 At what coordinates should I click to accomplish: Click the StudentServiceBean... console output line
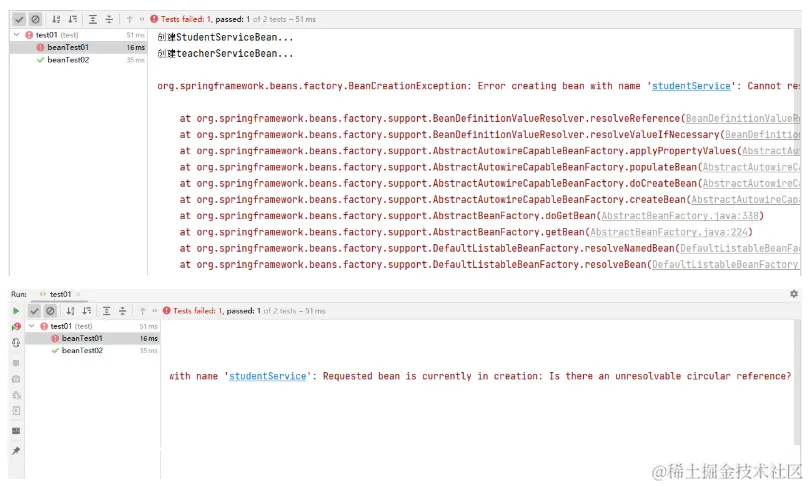click(225, 37)
